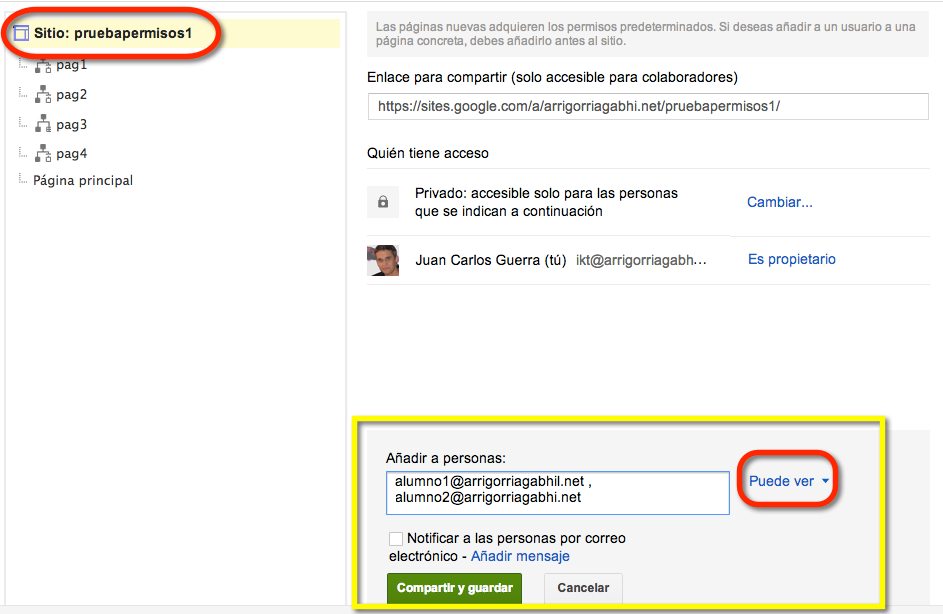This screenshot has height=614, width=943.
Task: Select pag3 in the page tree
Action: coord(72,124)
